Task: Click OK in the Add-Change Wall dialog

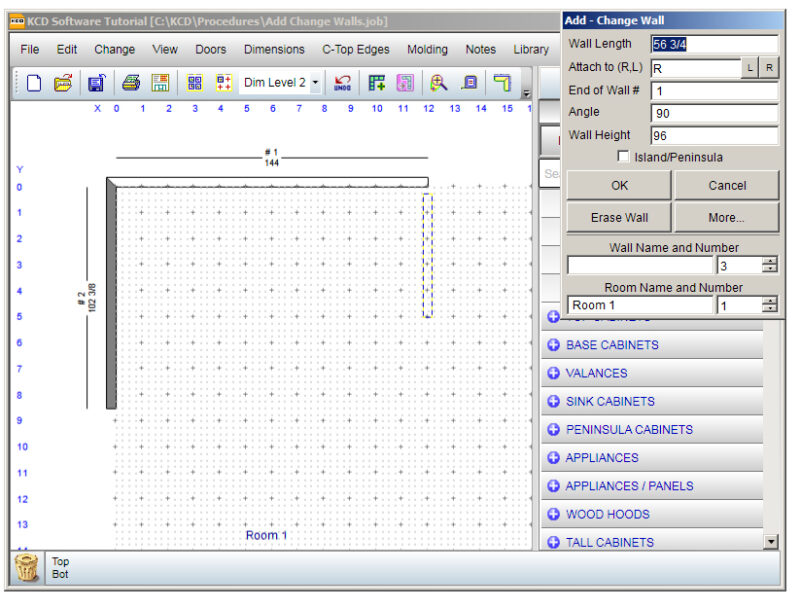Action: click(619, 185)
